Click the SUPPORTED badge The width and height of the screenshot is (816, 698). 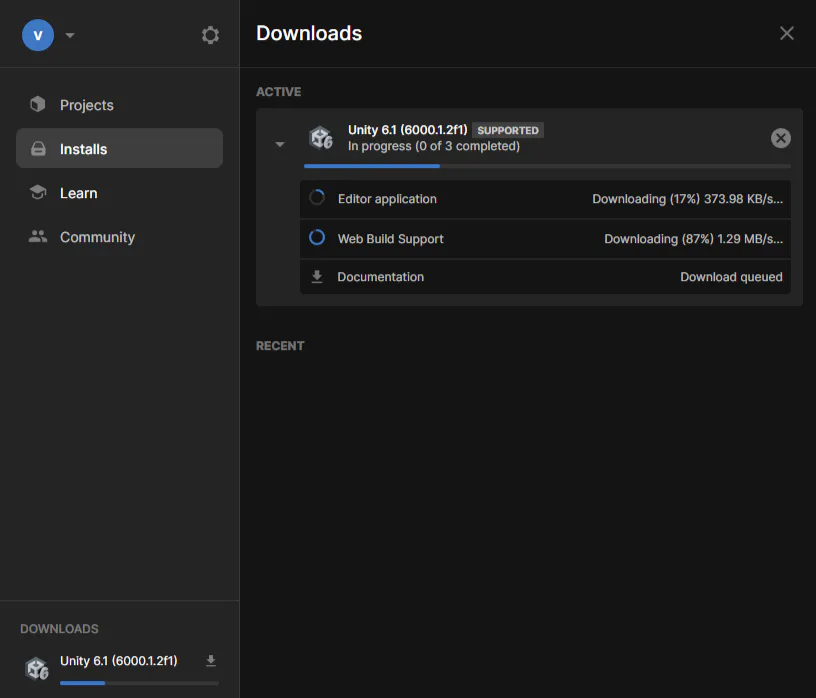tap(508, 130)
